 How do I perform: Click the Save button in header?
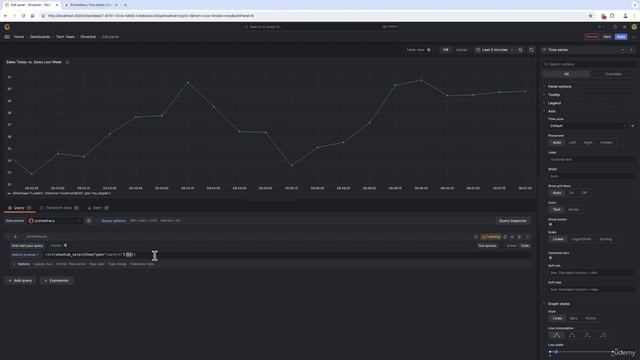pos(607,37)
